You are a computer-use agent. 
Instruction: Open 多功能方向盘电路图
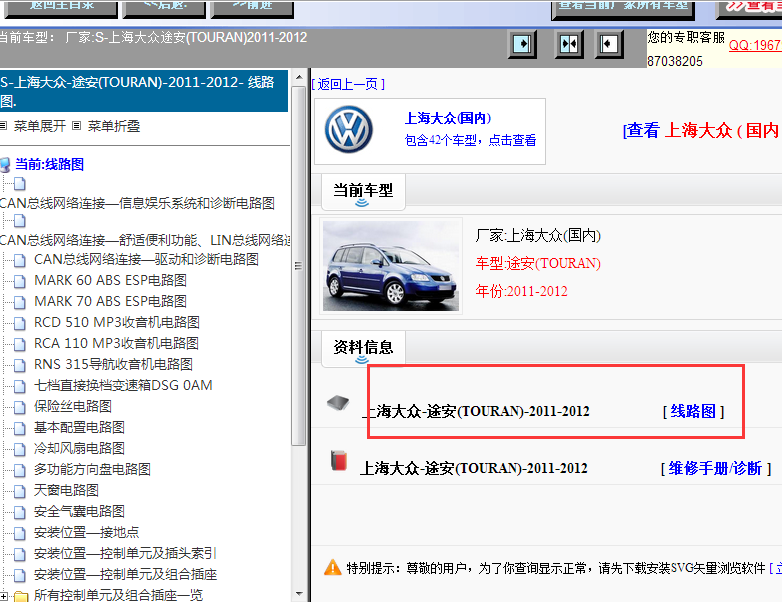[x=92, y=469]
